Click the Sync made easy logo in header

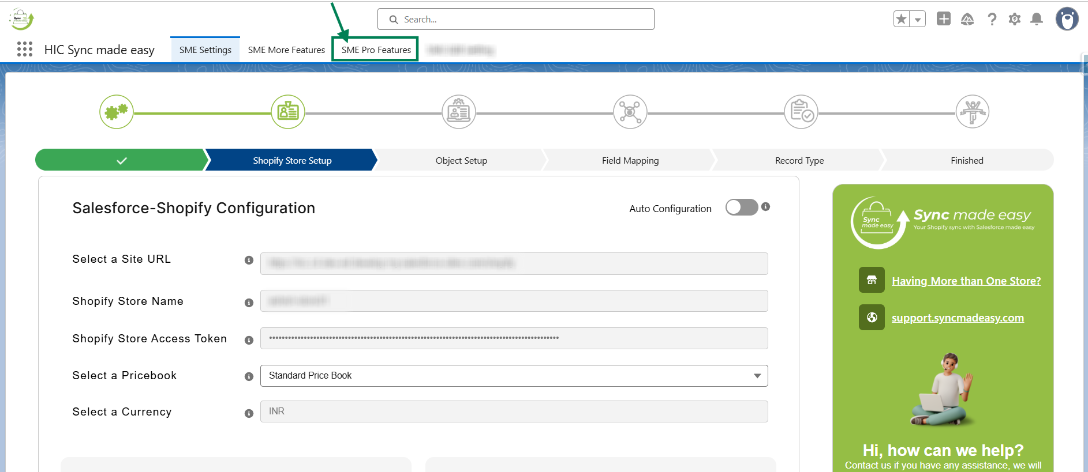22,18
